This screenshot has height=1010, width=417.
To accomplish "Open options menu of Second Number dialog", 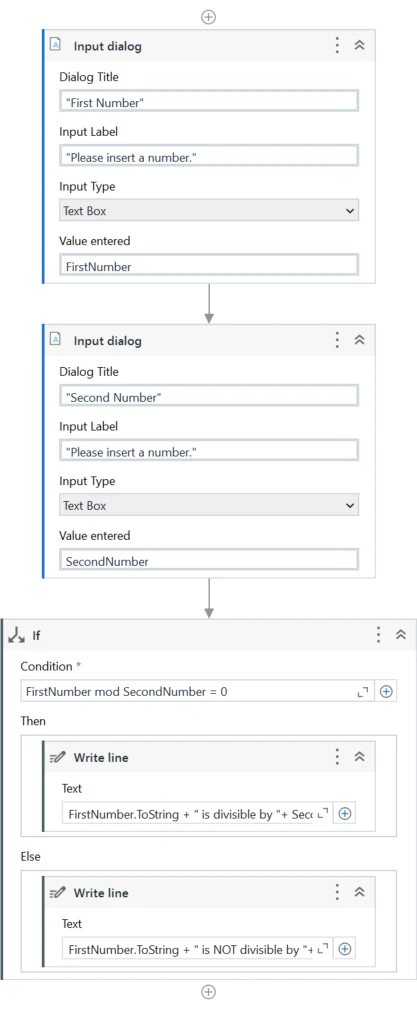I will 336,340.
